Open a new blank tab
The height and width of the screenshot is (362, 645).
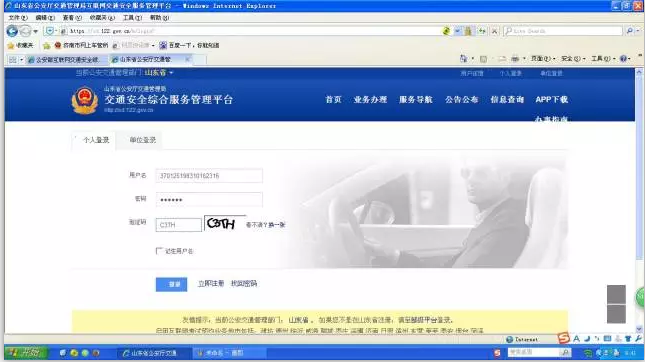click(x=200, y=60)
